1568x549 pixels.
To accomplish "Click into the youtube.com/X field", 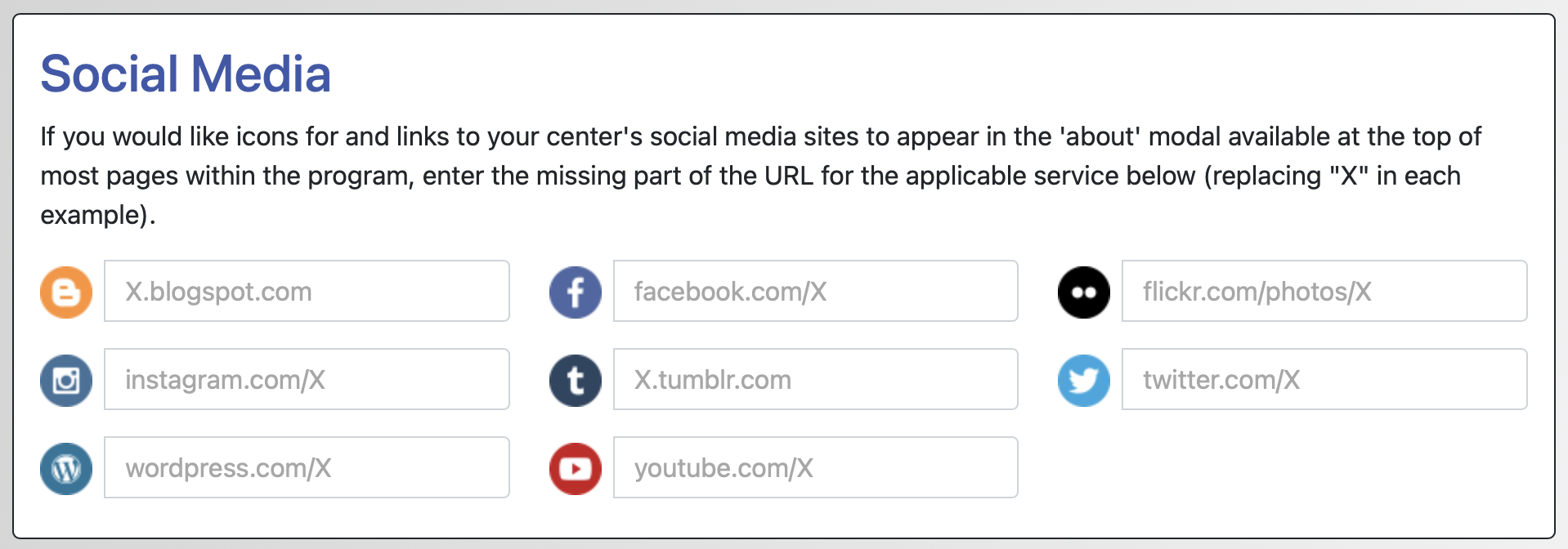I will [x=815, y=468].
